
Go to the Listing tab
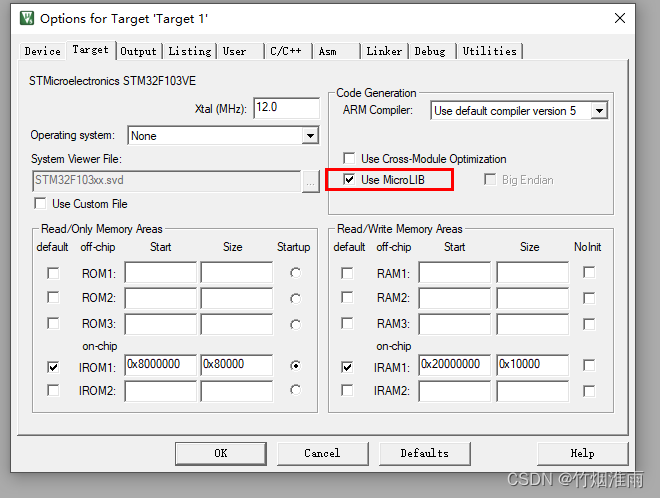pos(190,51)
